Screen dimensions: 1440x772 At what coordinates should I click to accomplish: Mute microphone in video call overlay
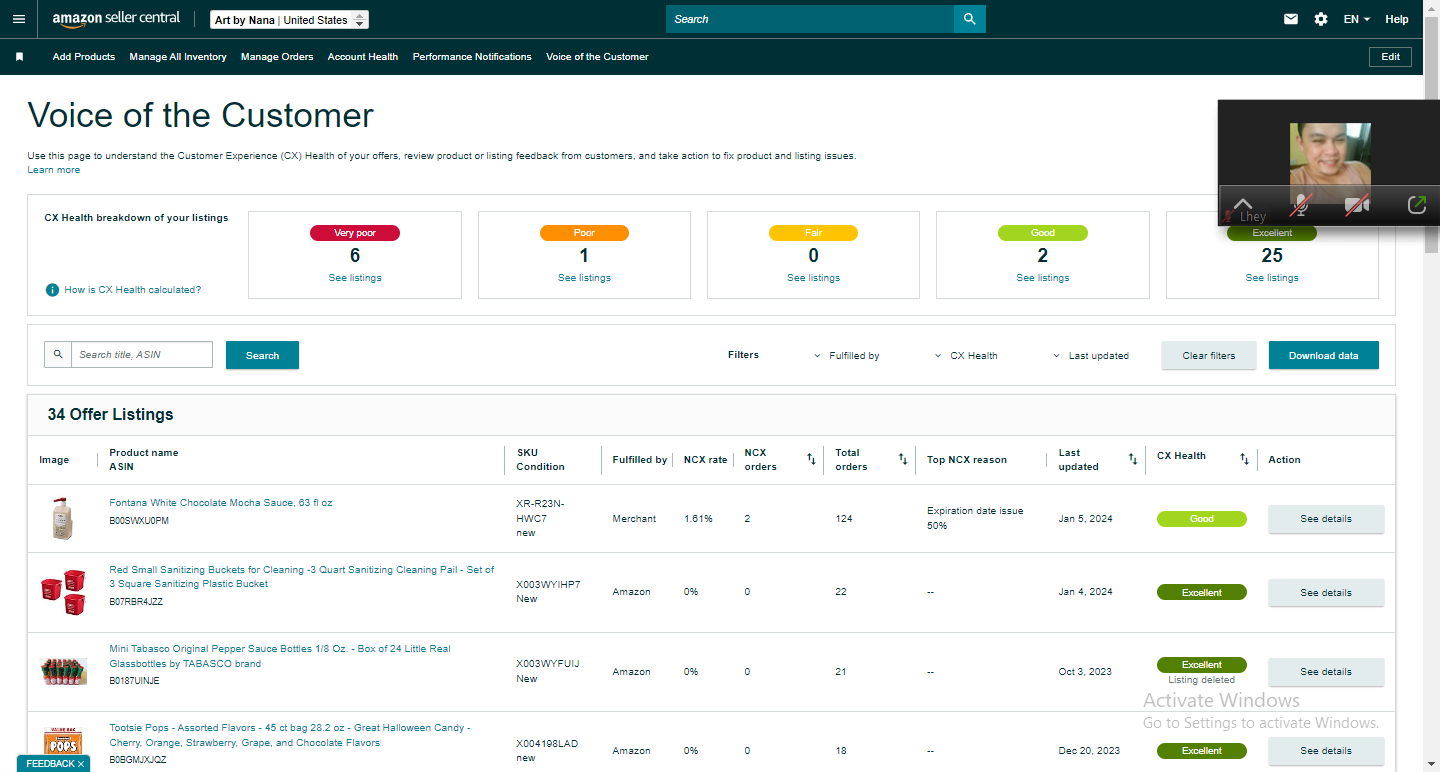click(1300, 206)
